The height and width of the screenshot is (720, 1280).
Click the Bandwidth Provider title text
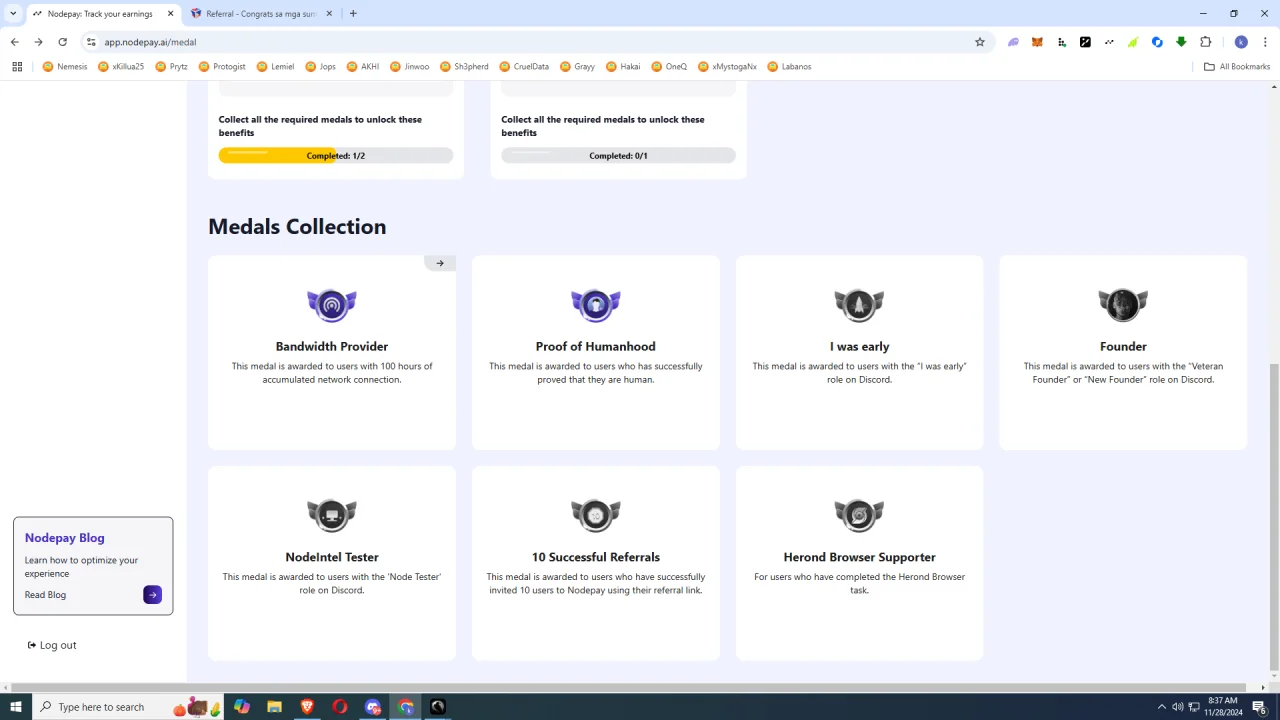[x=332, y=347]
